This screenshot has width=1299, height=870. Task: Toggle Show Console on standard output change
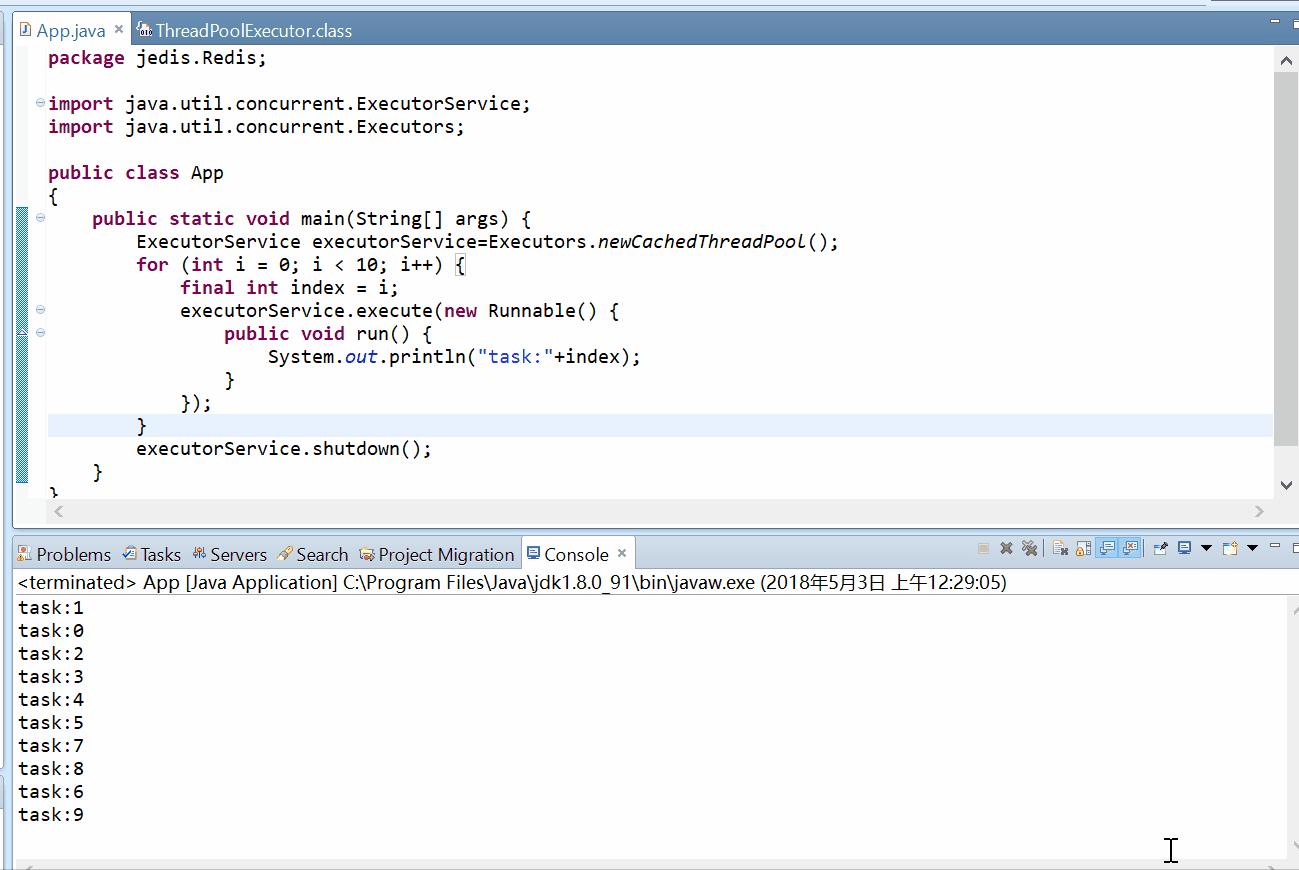(x=1107, y=548)
